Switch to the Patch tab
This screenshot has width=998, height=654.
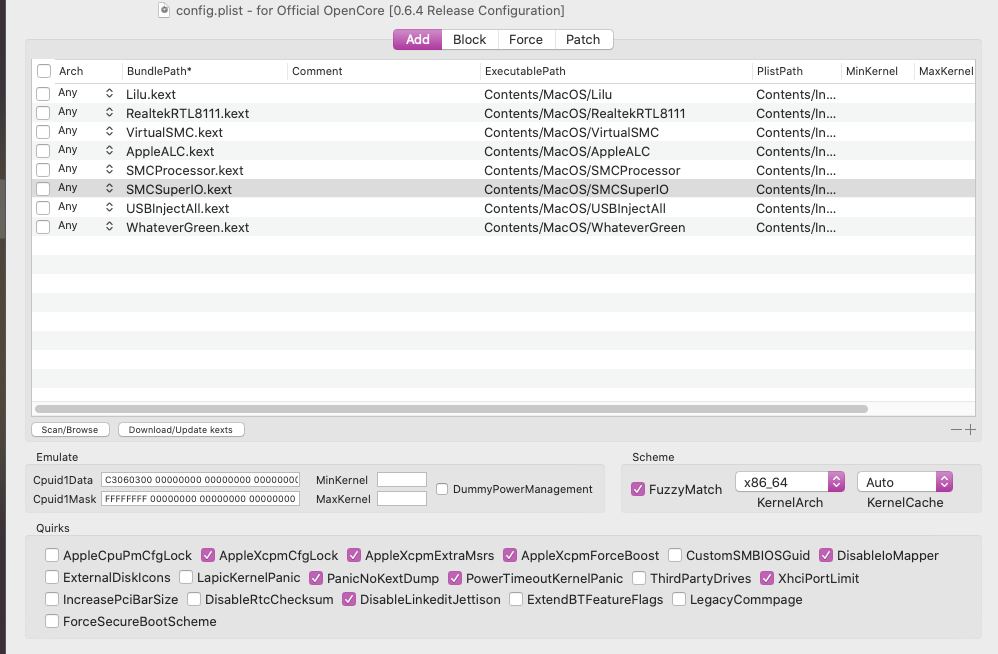(x=583, y=39)
